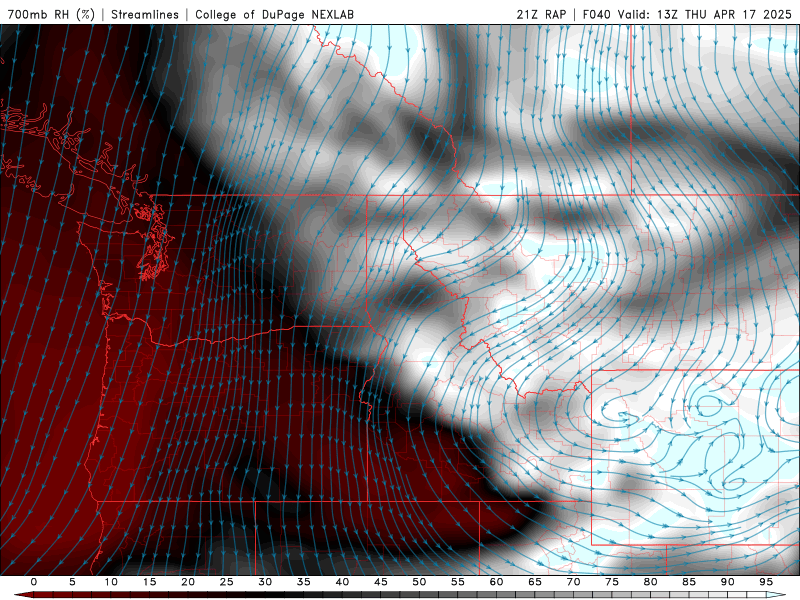Click the "Valid: 13Z THU APR 17 2025" text
The height and width of the screenshot is (600, 800).
705,14
